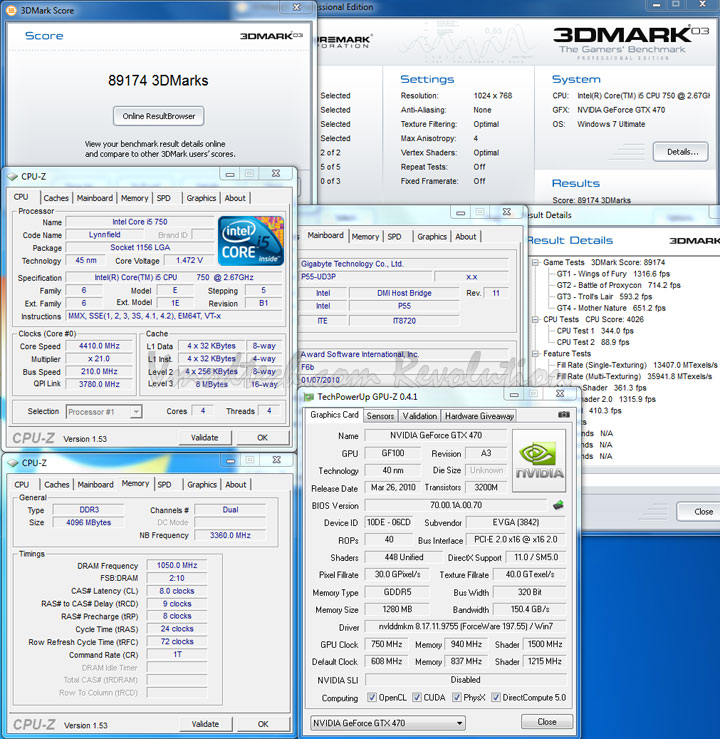Click Validate in top CPU-Z window
Image resolution: width=720 pixels, height=739 pixels.
[x=205, y=437]
